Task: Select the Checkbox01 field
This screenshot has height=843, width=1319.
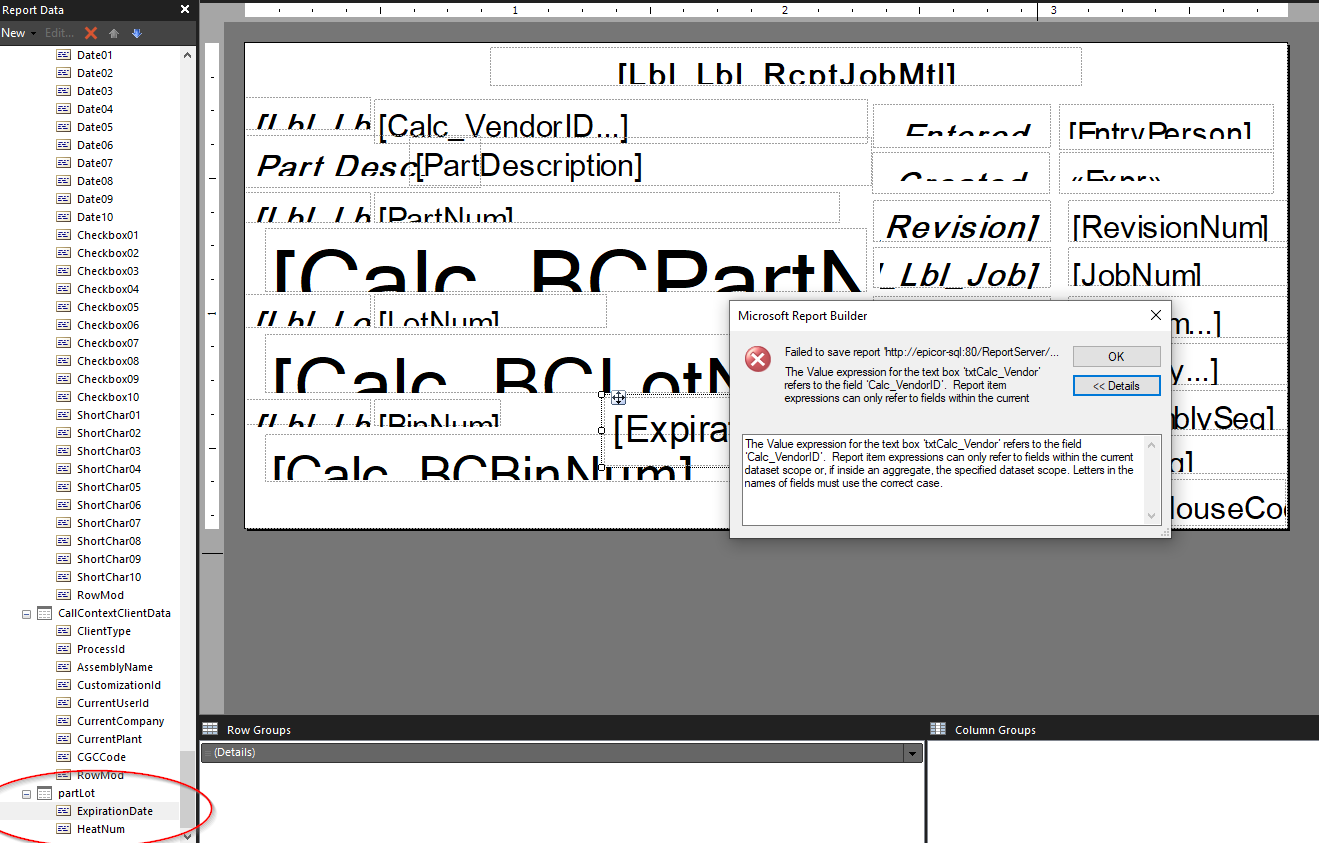Action: (108, 235)
